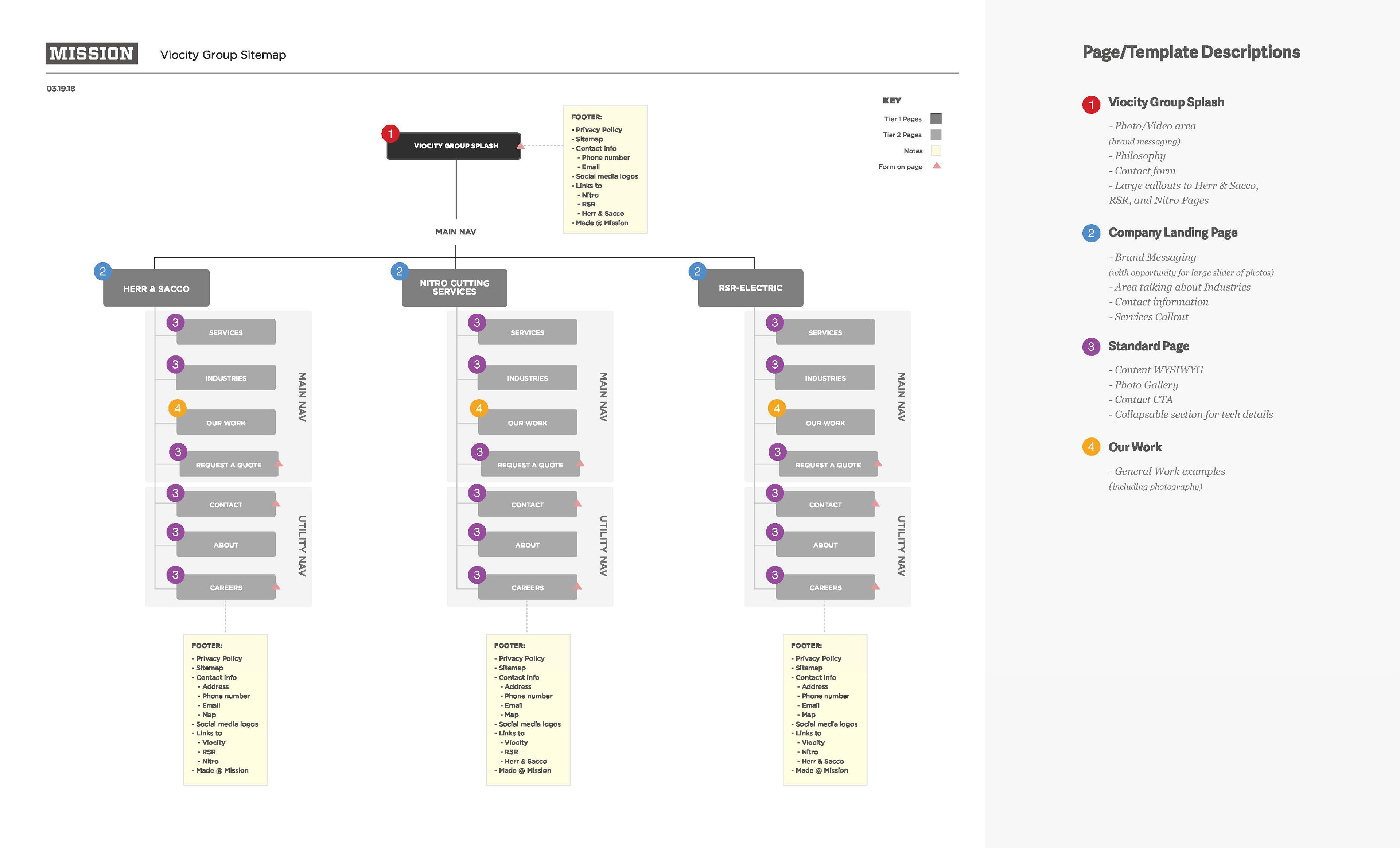Click orange 4 badge beside Our Work heading
The image size is (1400, 848).
1091,447
